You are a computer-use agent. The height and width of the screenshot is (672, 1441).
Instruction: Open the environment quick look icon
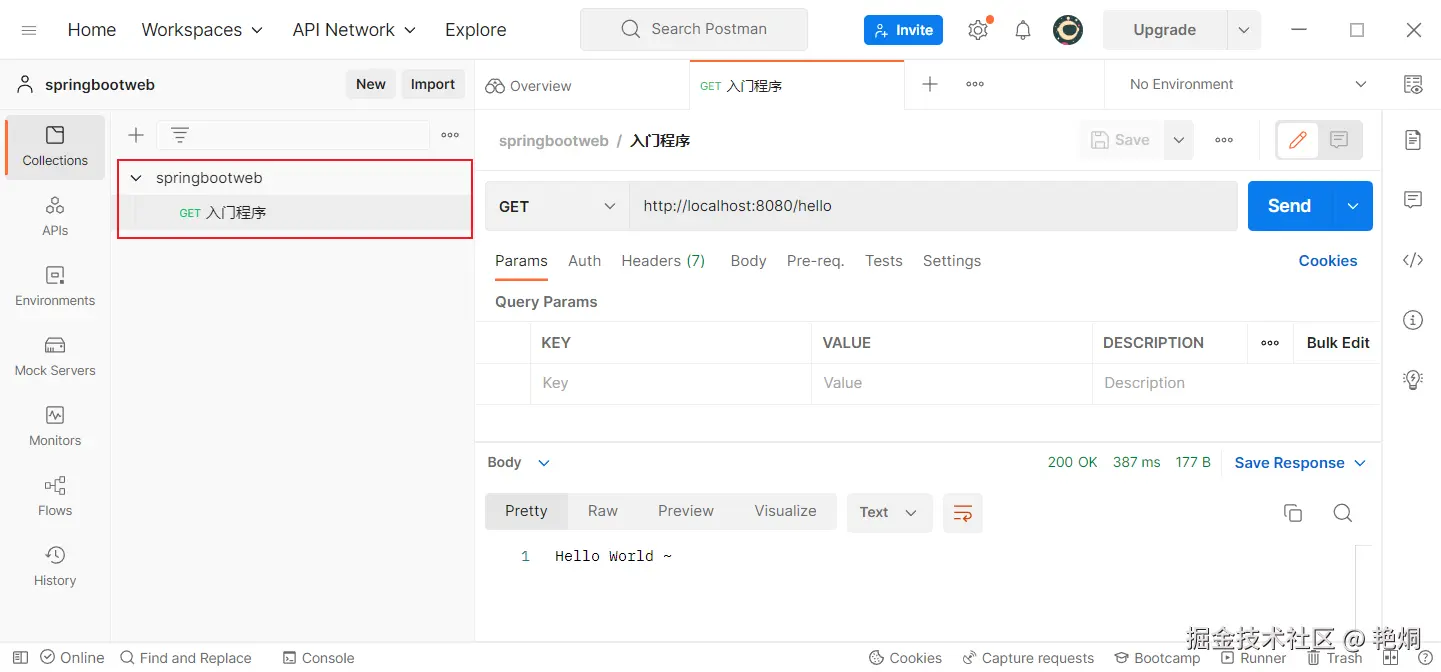click(1413, 84)
